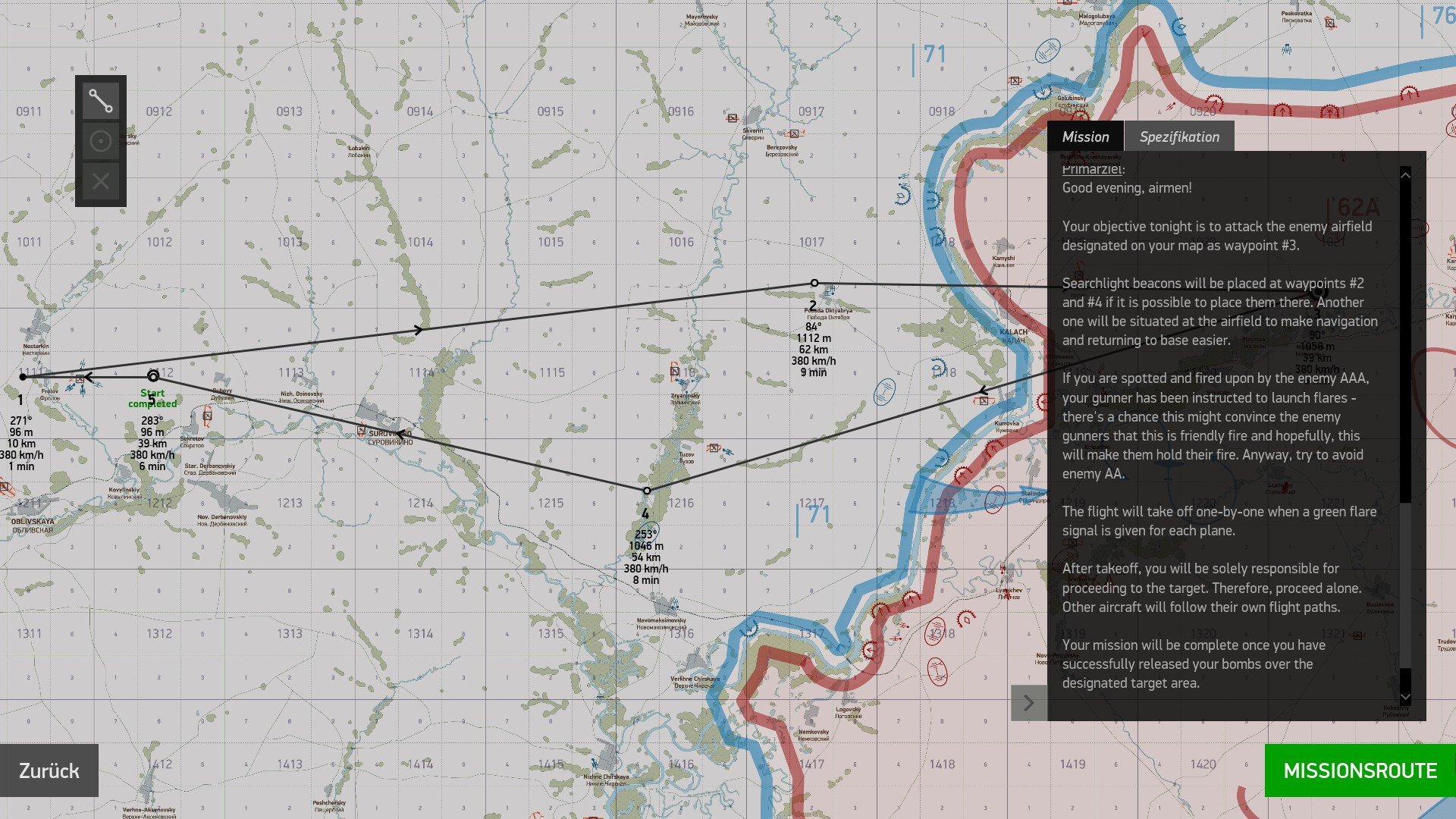1456x819 pixels.
Task: Go back with the Zurück button
Action: pyautogui.click(x=49, y=770)
